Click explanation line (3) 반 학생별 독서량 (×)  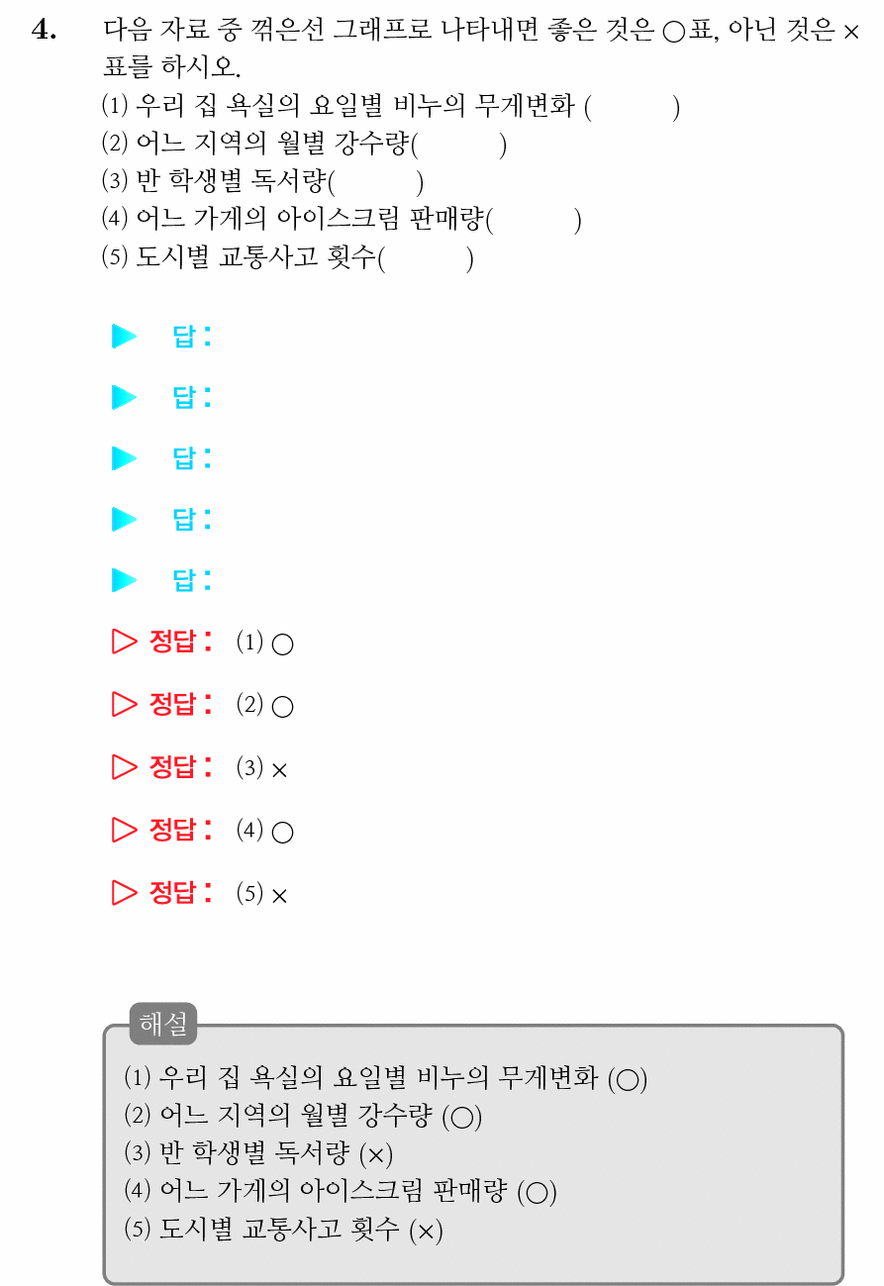click(x=259, y=1154)
